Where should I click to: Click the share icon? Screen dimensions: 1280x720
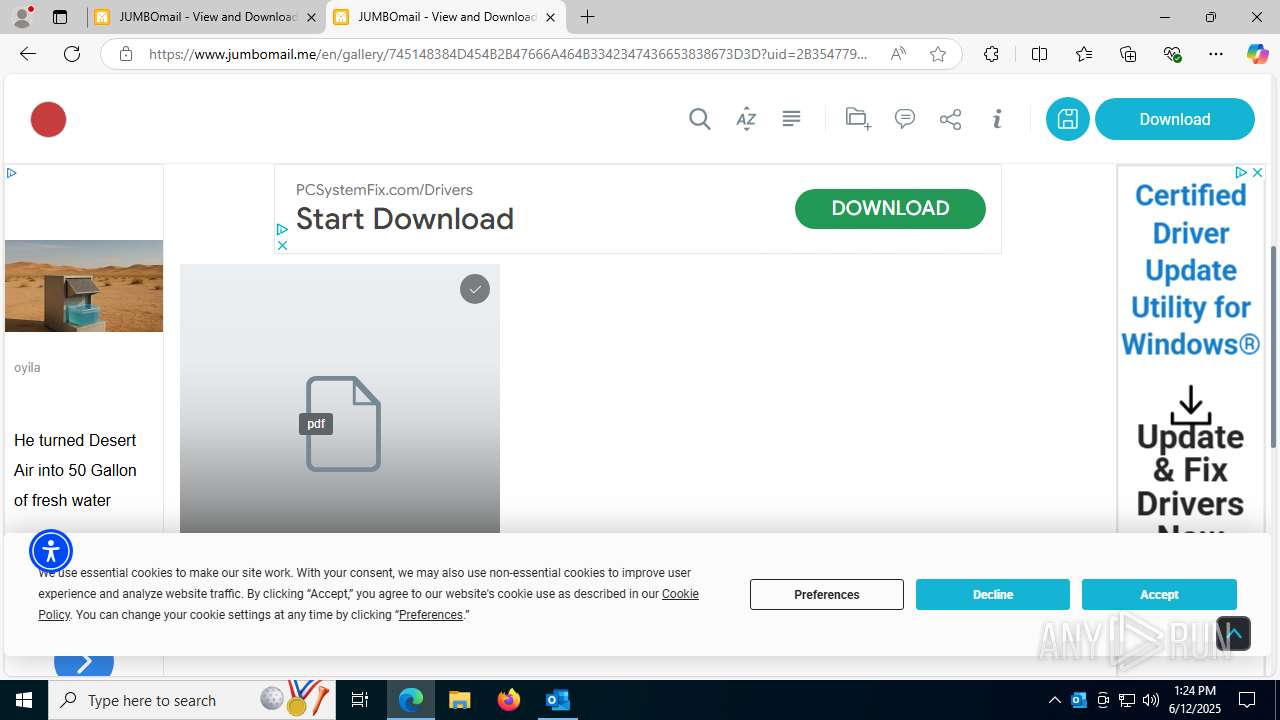(x=950, y=119)
